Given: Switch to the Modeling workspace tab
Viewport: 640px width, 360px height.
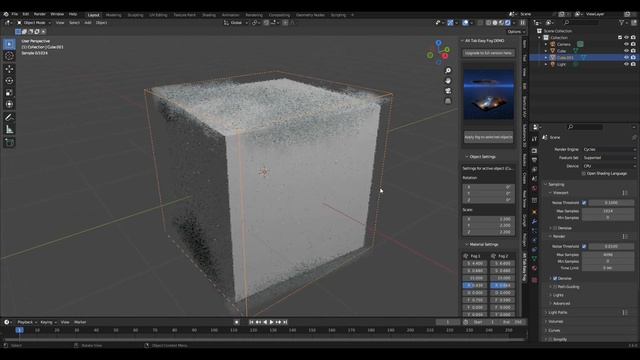Looking at the screenshot, I should (x=113, y=15).
